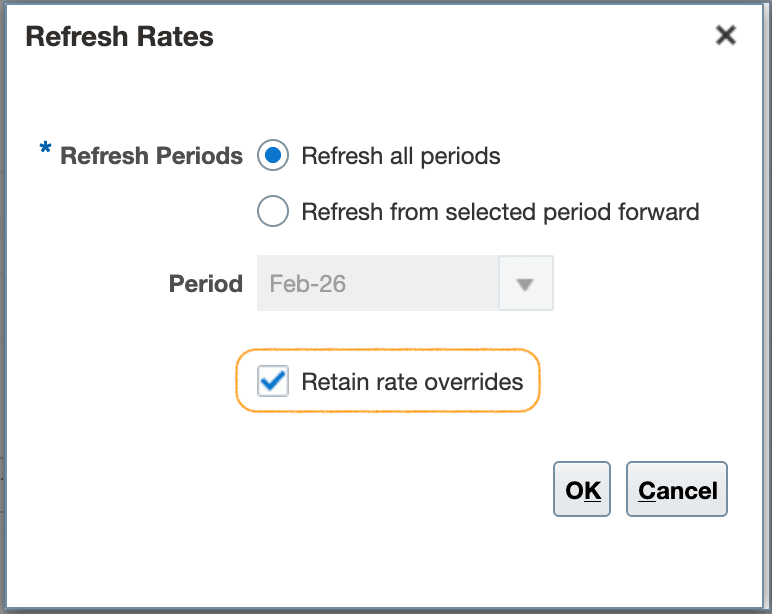Click the Refresh from selected period forward label
Viewport: 772px width, 614px height.
point(500,212)
